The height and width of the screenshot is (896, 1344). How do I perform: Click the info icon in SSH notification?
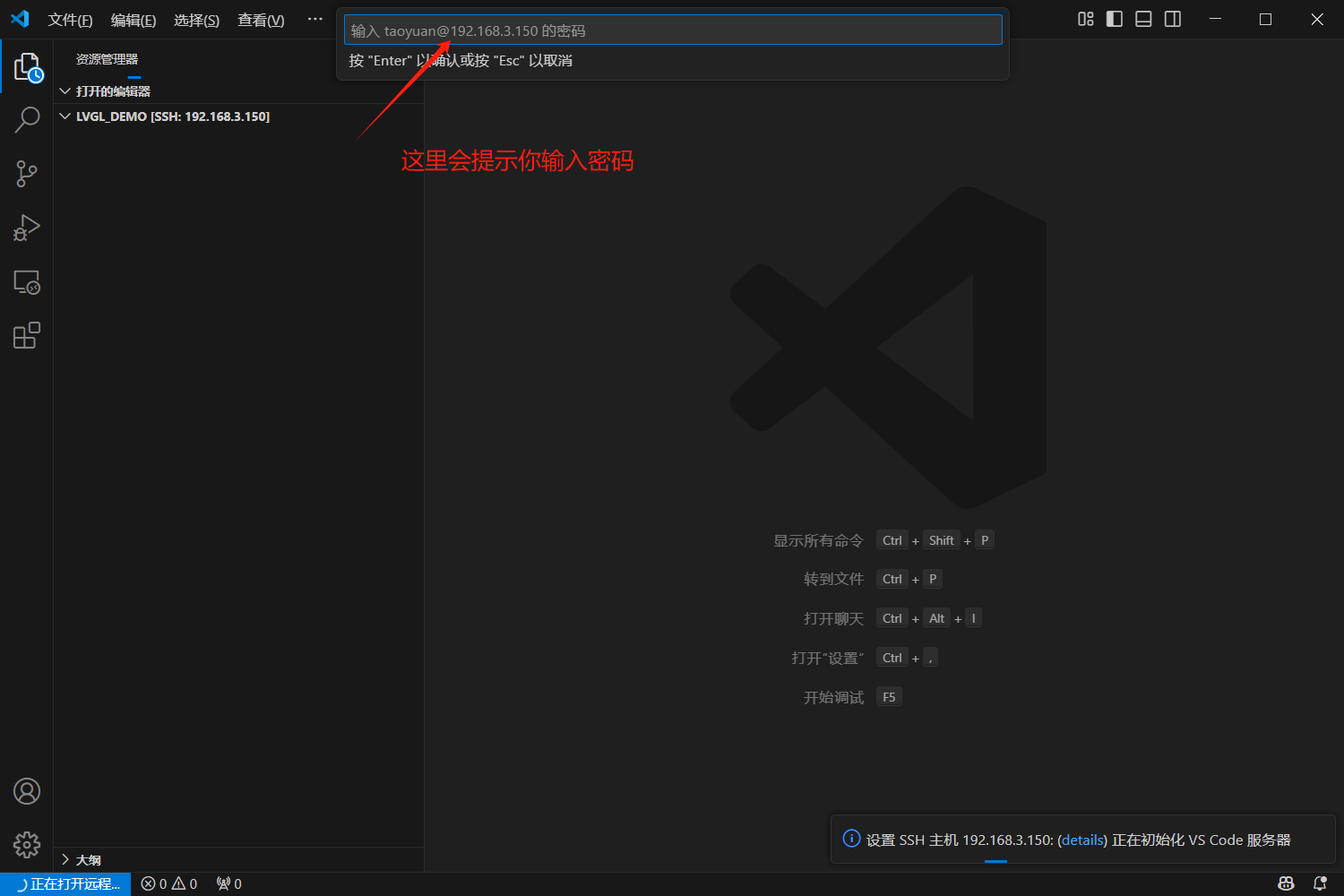tap(851, 839)
